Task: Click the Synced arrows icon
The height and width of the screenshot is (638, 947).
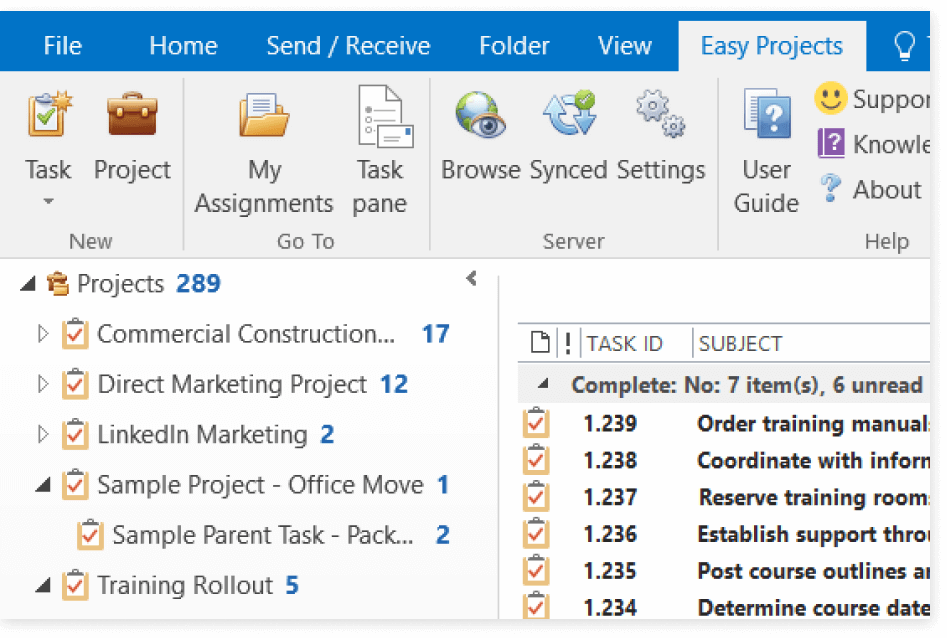Action: [x=570, y=113]
